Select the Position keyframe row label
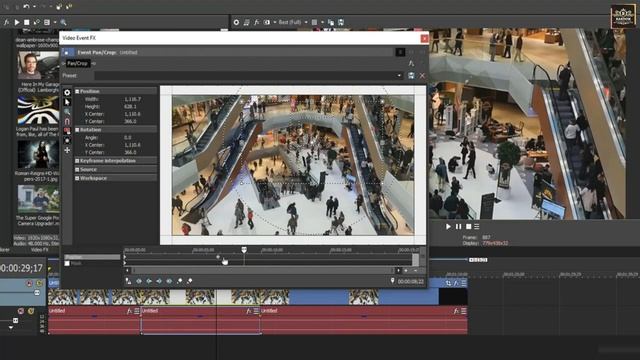The image size is (640, 360). pyautogui.click(x=92, y=257)
